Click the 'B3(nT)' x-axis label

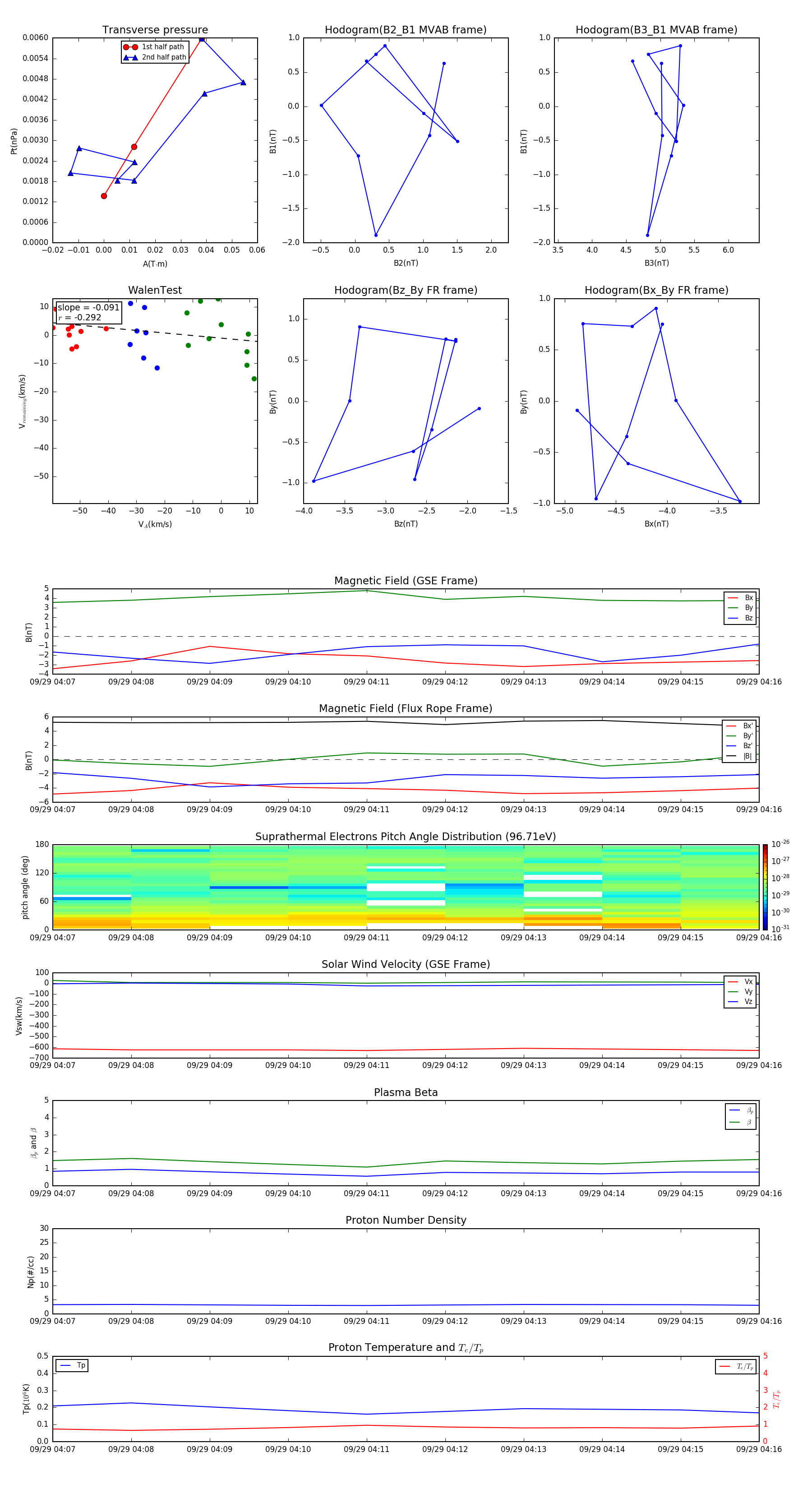tap(656, 263)
